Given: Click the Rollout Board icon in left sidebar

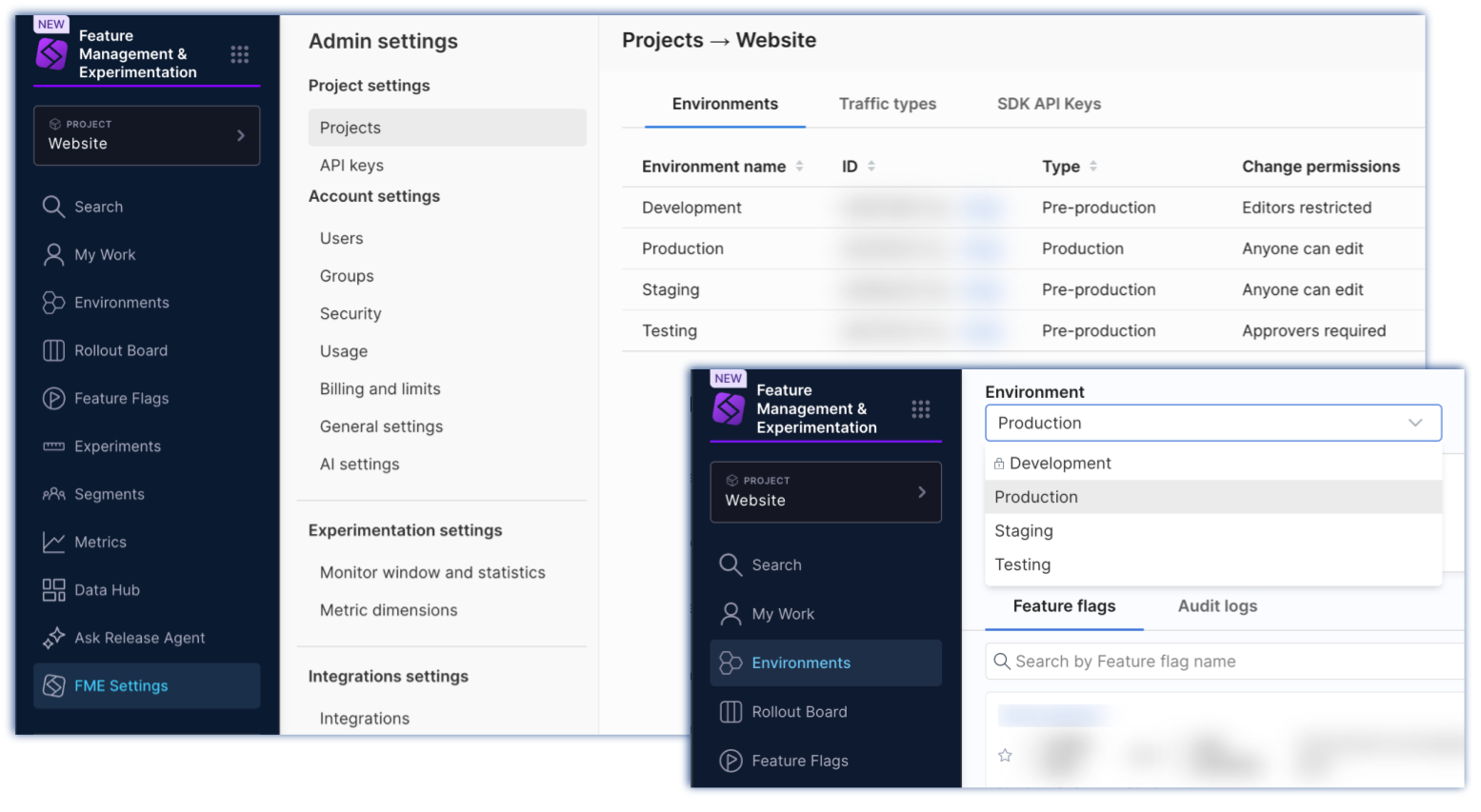Looking at the screenshot, I should tap(53, 350).
